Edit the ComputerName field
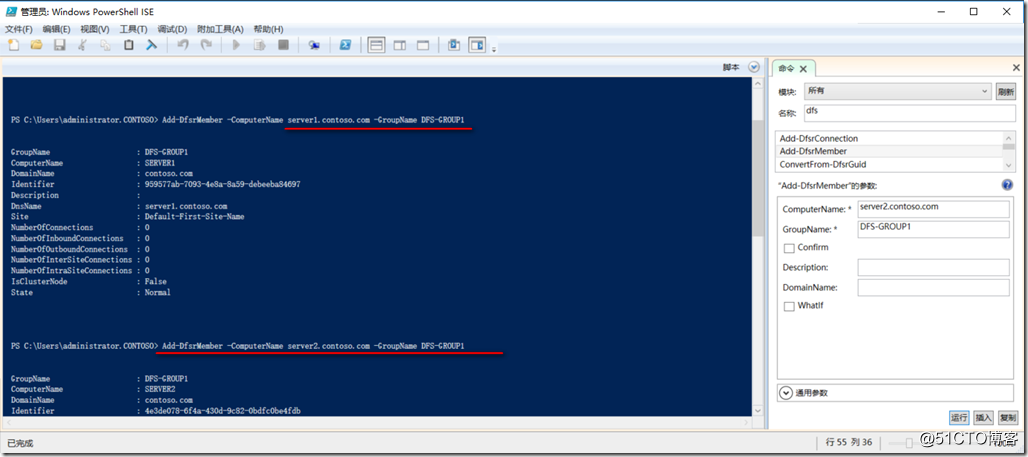1028x457 pixels. point(933,209)
